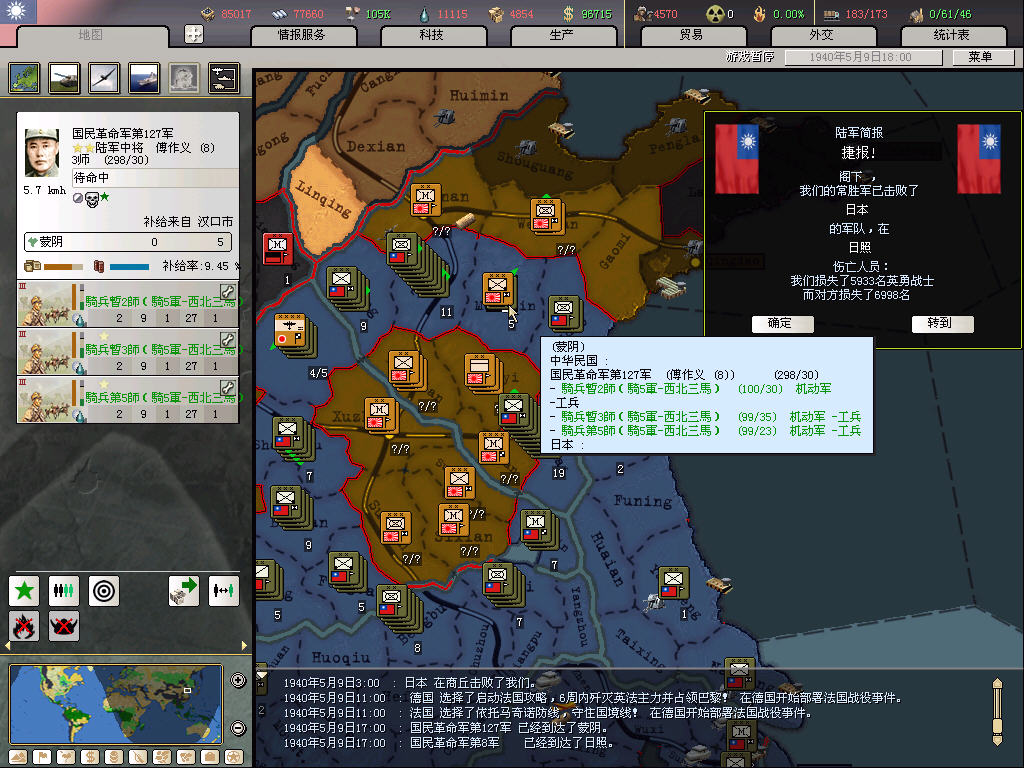The image size is (1024, 768).
Task: Select the Japanese air unit counter marked 4/5
Action: click(290, 331)
